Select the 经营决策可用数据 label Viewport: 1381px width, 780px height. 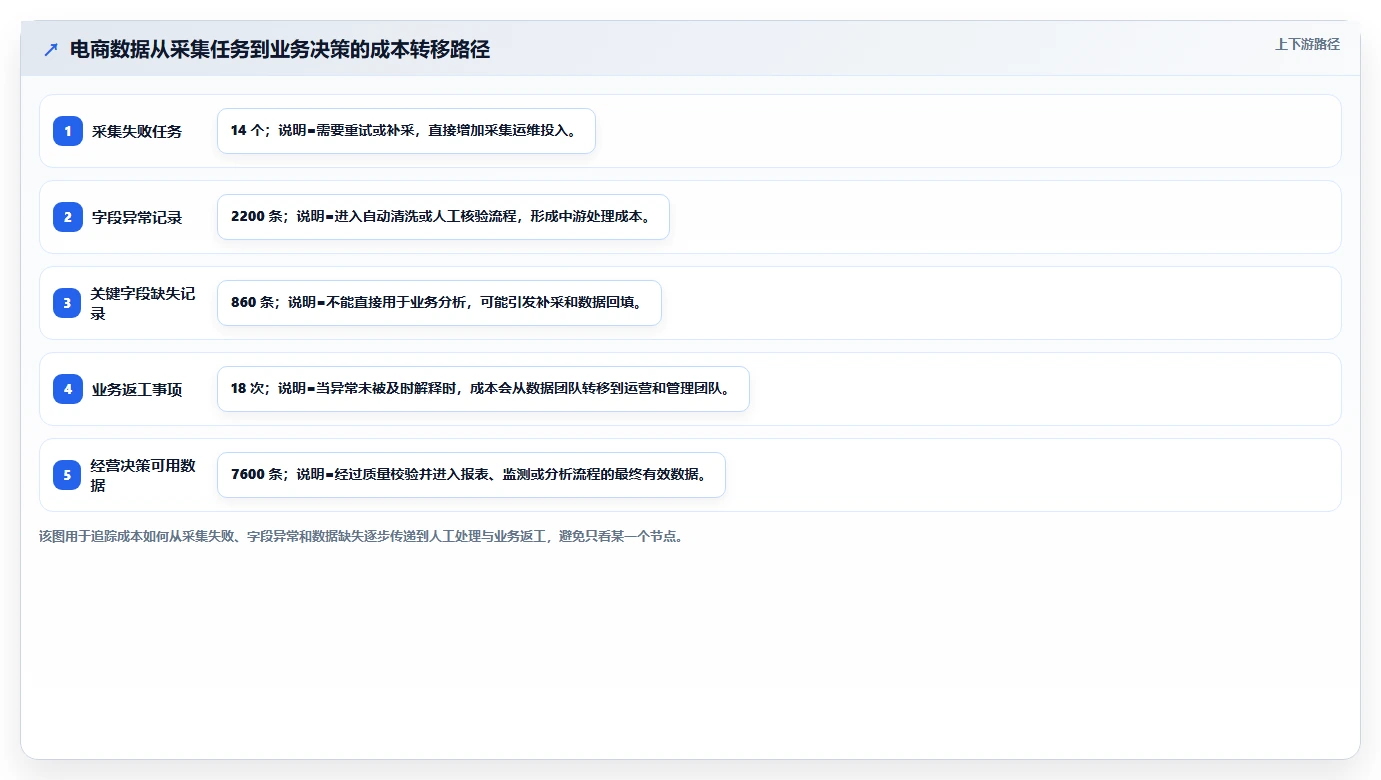pos(145,475)
